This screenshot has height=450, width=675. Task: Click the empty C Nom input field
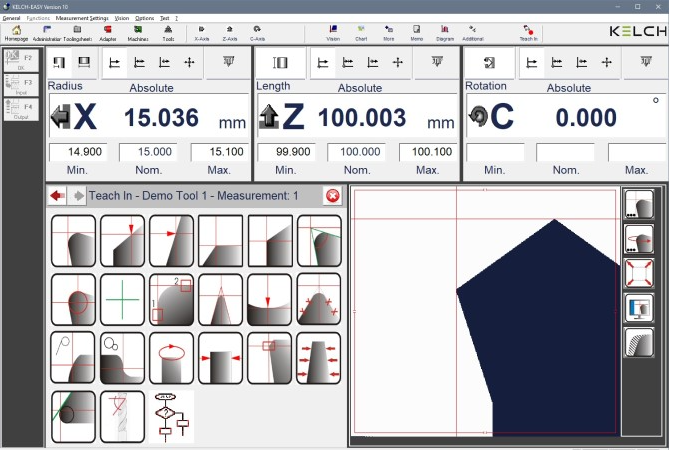[x=565, y=152]
